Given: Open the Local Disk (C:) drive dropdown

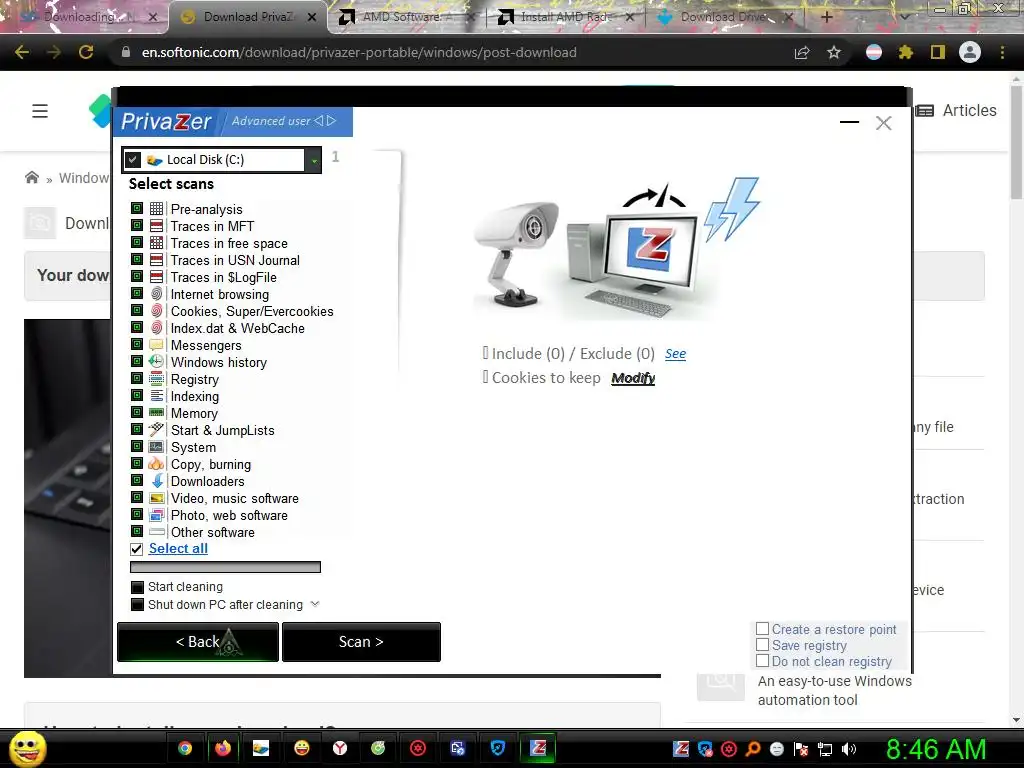Looking at the screenshot, I should (x=313, y=160).
